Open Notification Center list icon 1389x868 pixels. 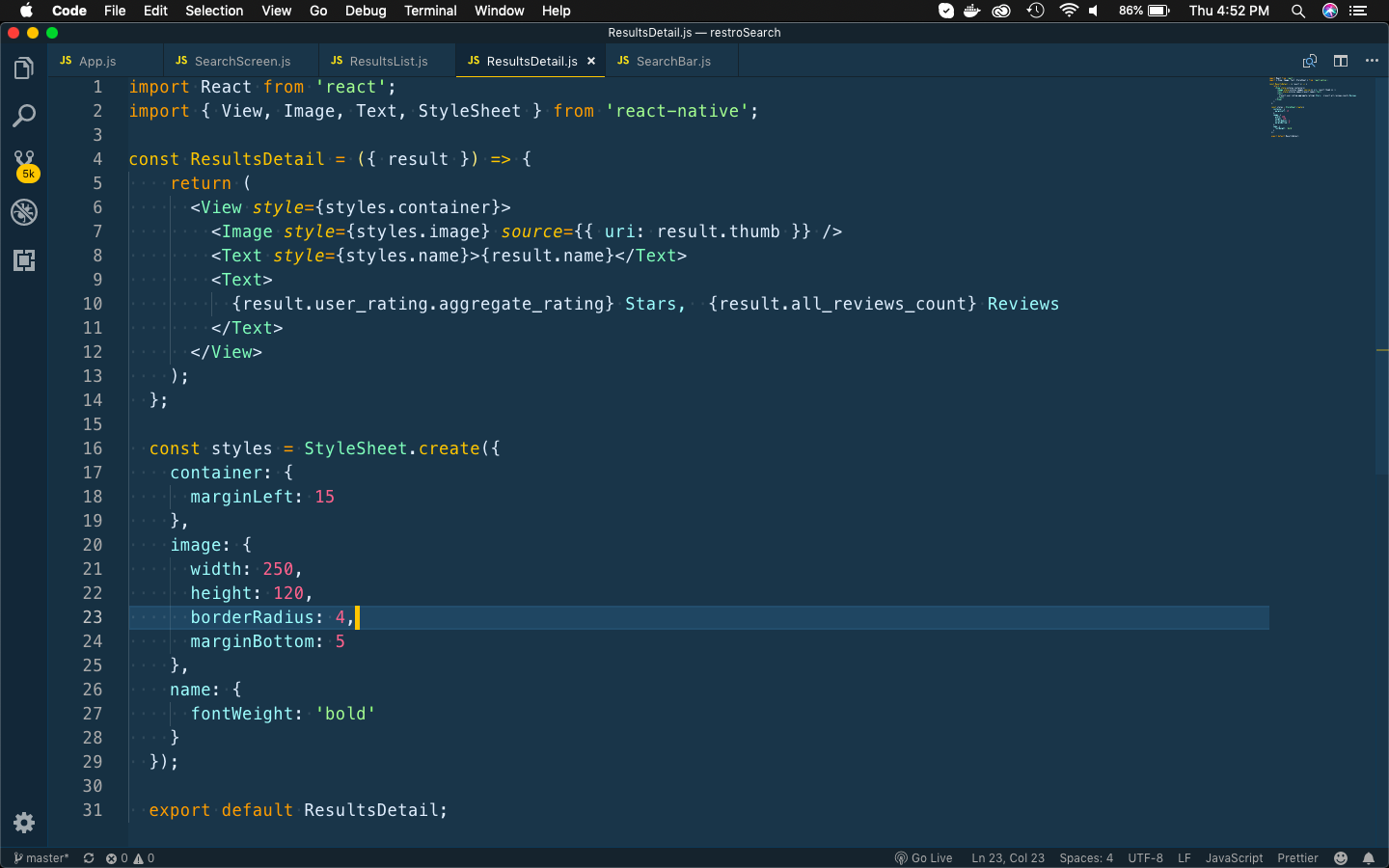point(1358,11)
